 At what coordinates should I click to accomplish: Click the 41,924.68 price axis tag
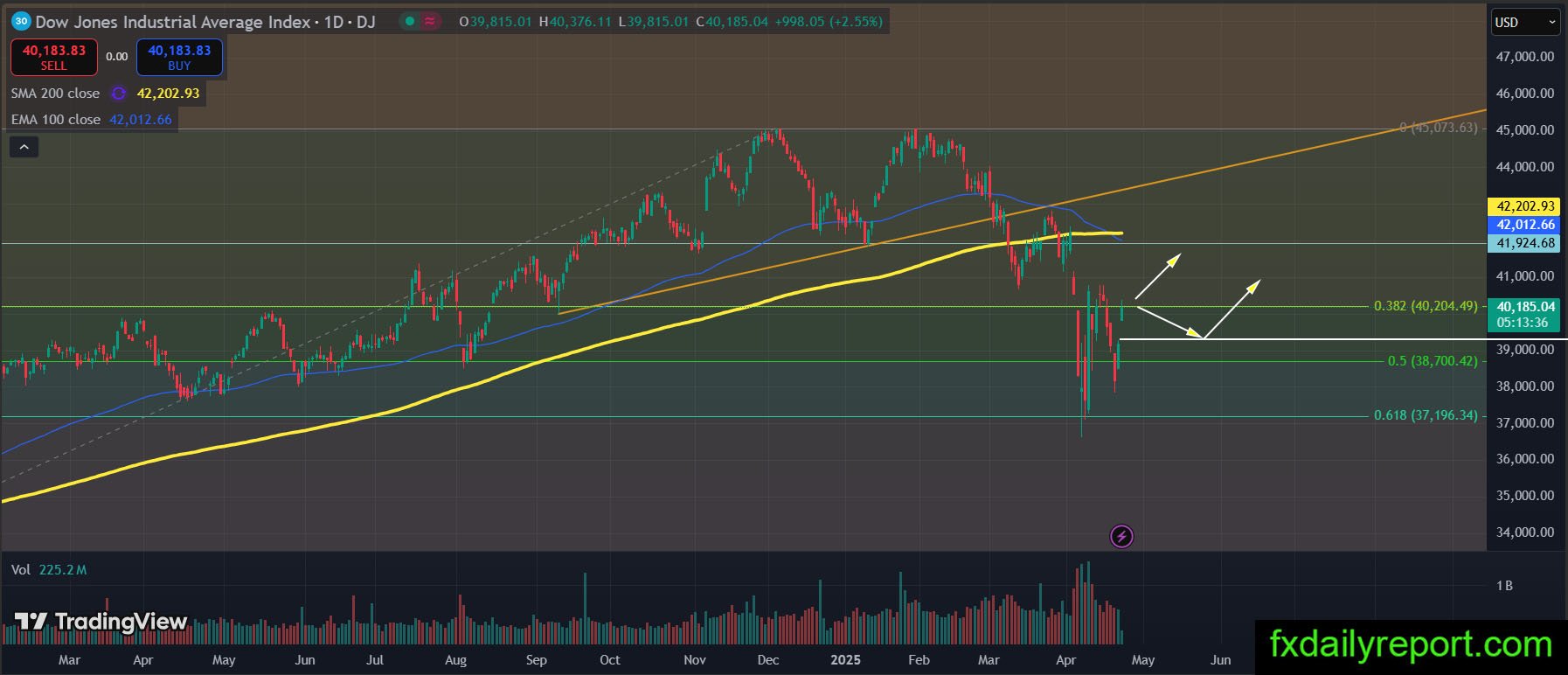click(1525, 243)
